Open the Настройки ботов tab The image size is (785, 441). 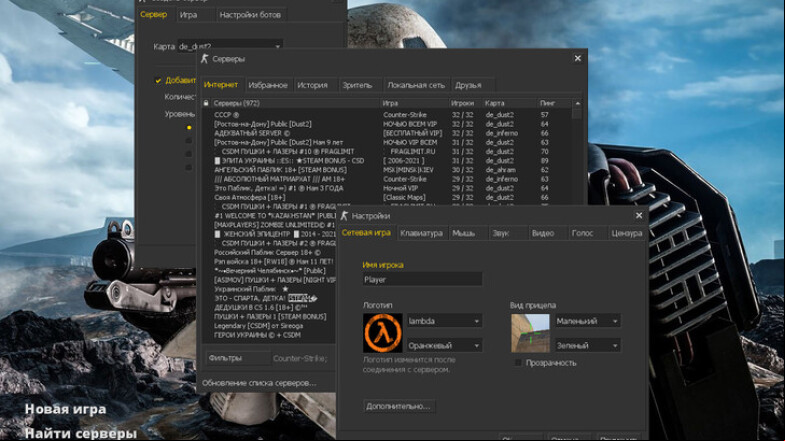(x=250, y=15)
